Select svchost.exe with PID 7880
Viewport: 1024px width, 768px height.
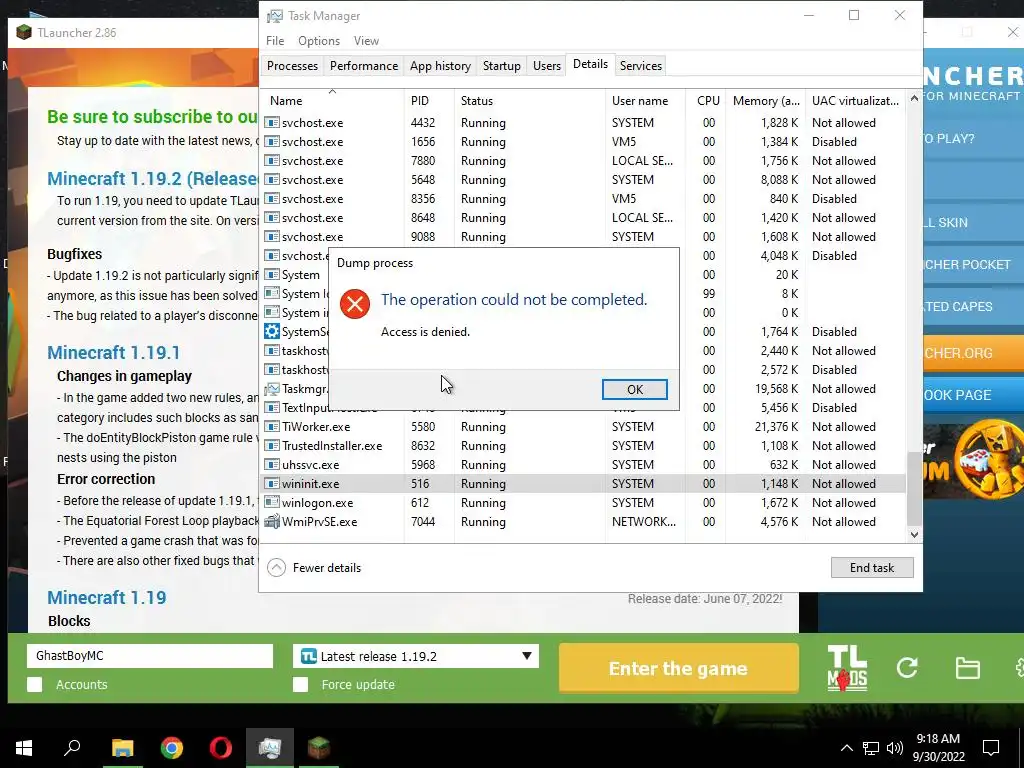pos(584,161)
